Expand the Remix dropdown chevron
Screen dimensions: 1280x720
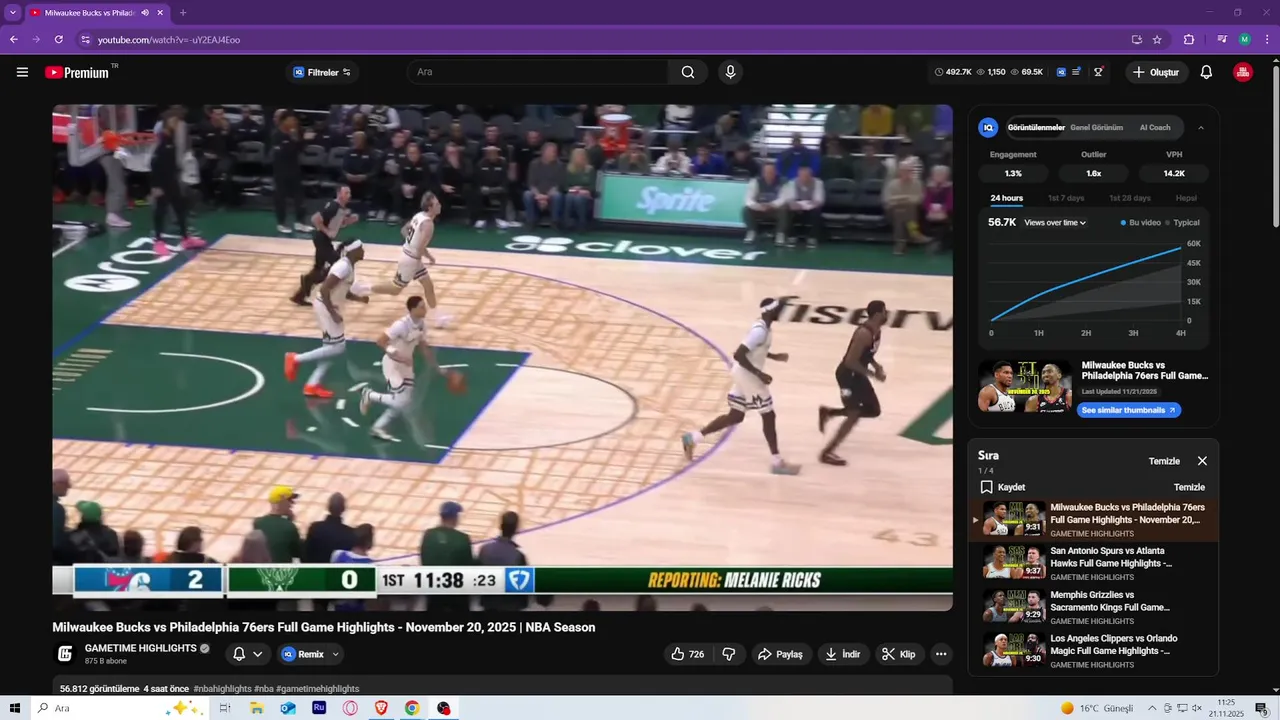pyautogui.click(x=335, y=654)
